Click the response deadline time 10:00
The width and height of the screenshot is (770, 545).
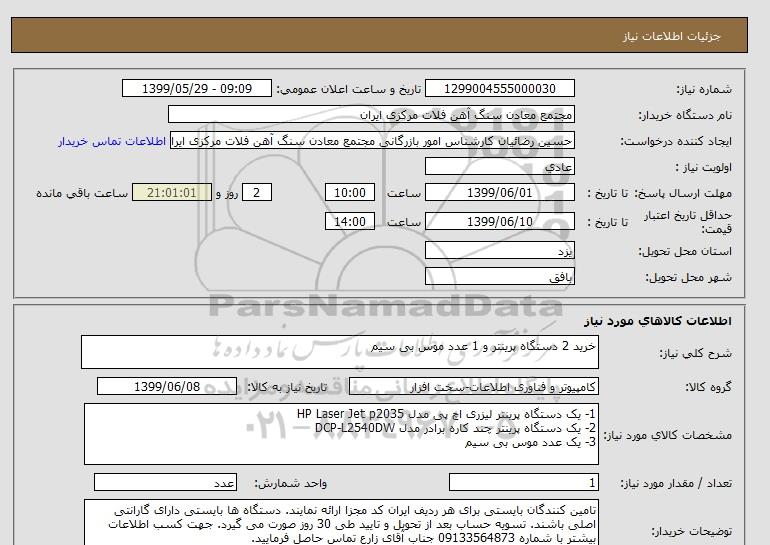pos(350,192)
